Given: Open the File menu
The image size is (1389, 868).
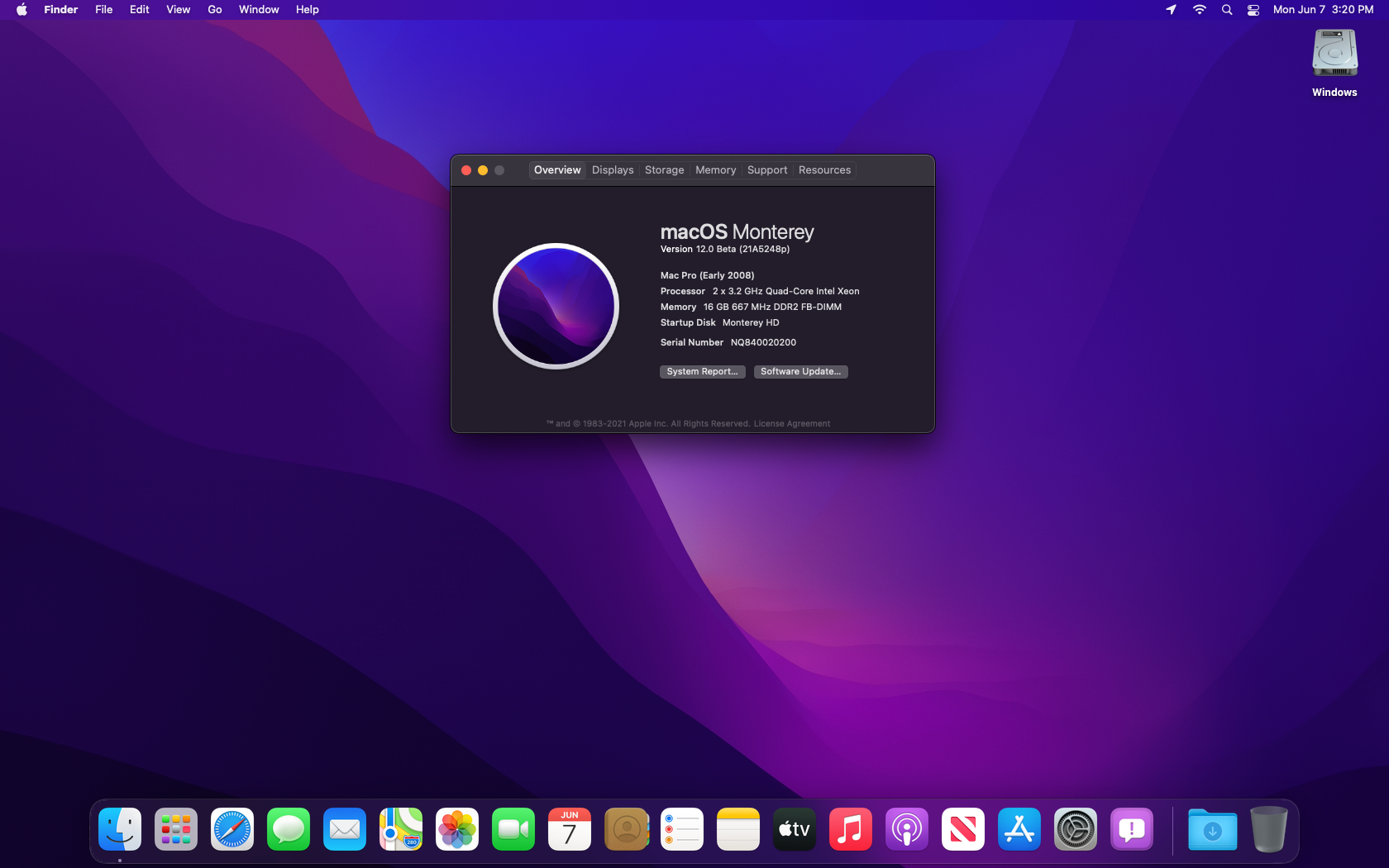Looking at the screenshot, I should point(104,10).
